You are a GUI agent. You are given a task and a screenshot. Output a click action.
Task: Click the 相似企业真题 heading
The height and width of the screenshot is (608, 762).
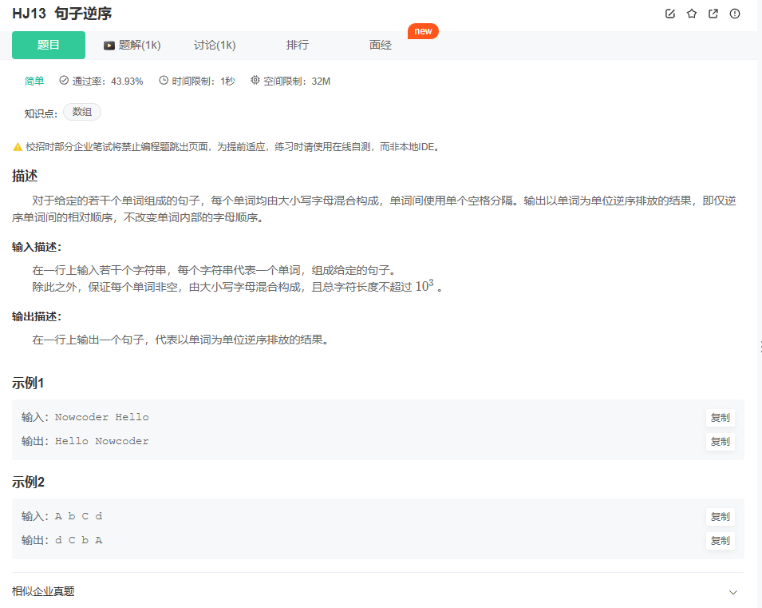tap(43, 591)
